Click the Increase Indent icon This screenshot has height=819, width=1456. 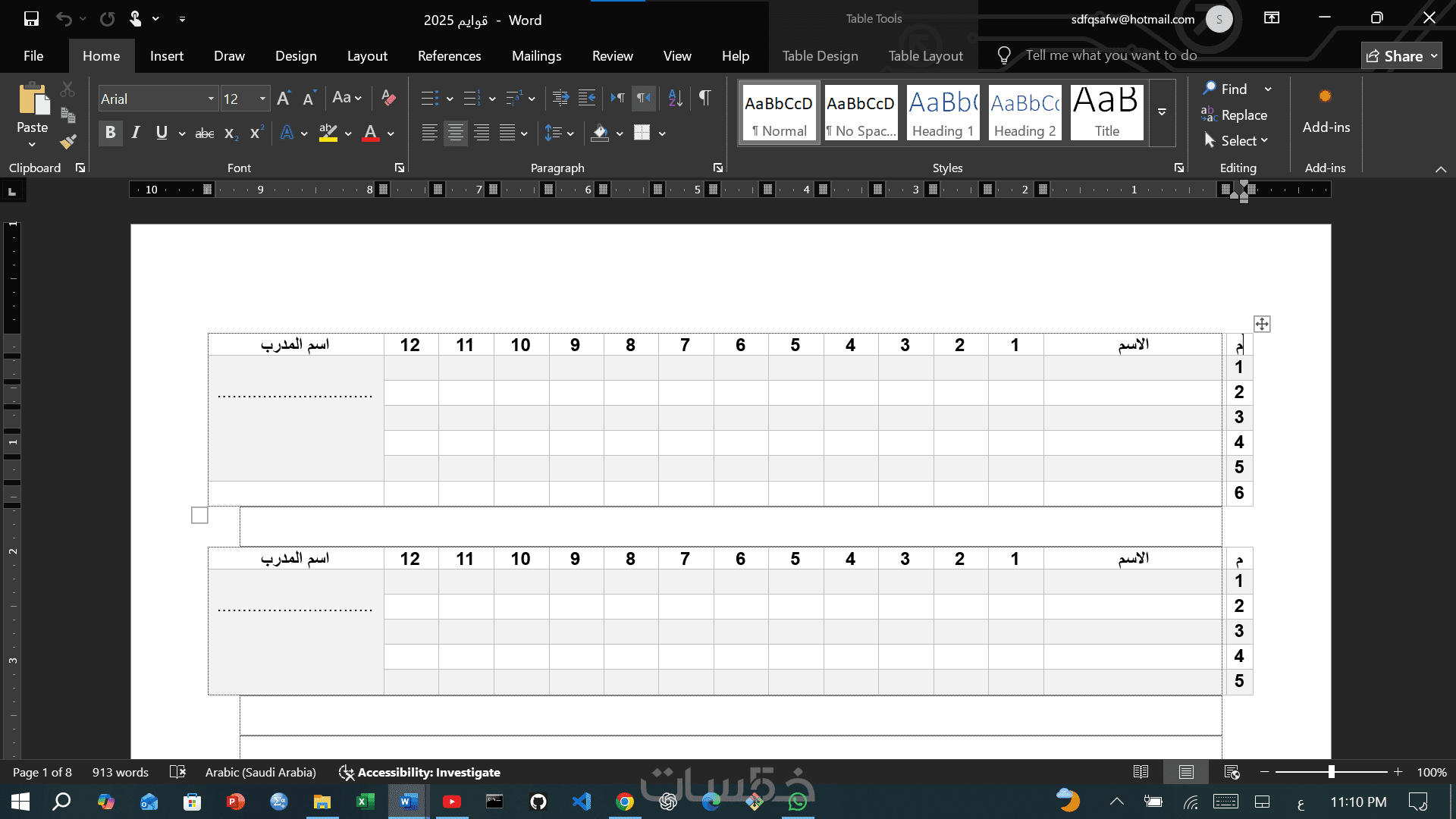[x=587, y=98]
